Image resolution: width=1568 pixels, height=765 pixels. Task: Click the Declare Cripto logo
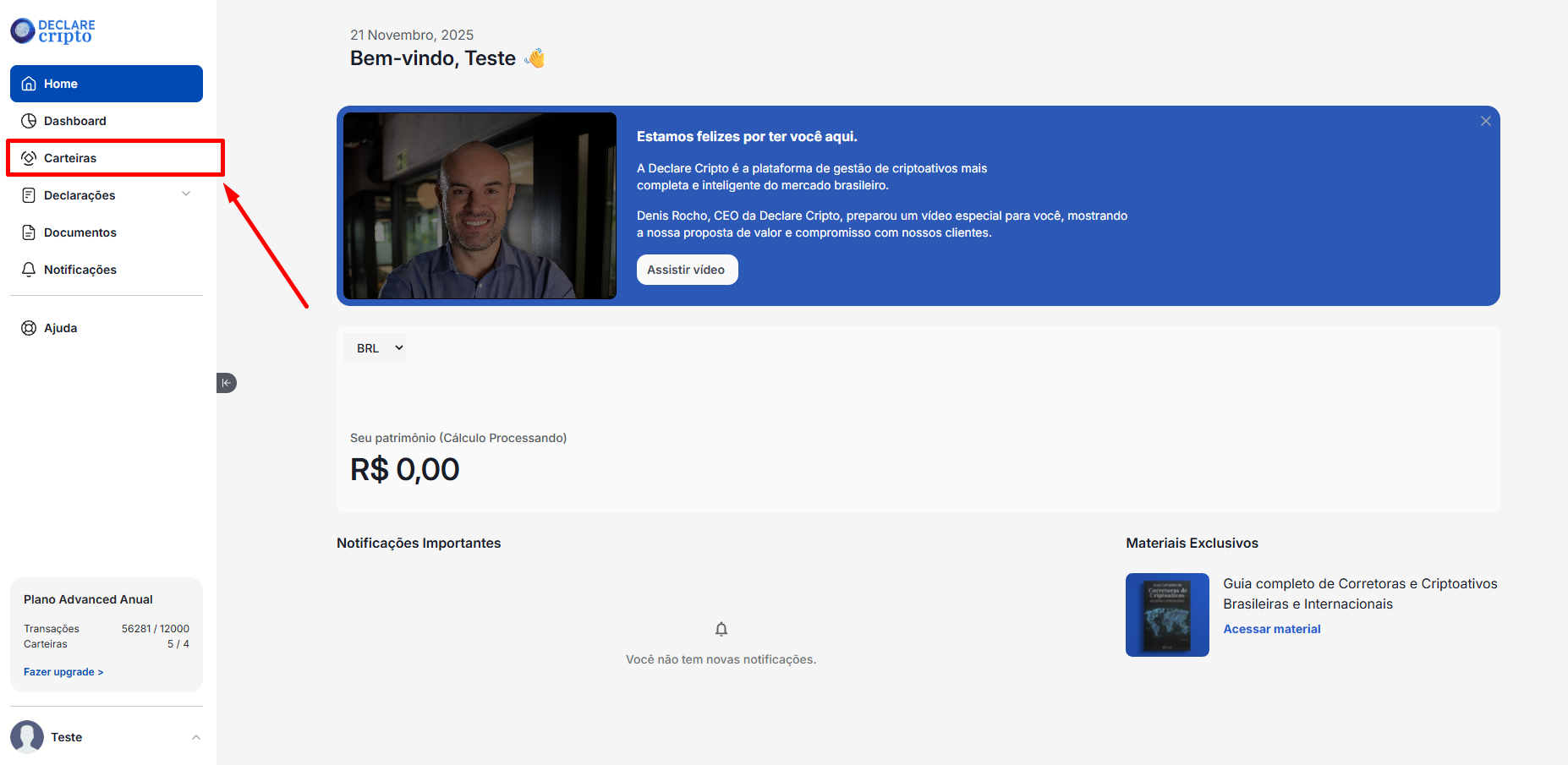(52, 31)
